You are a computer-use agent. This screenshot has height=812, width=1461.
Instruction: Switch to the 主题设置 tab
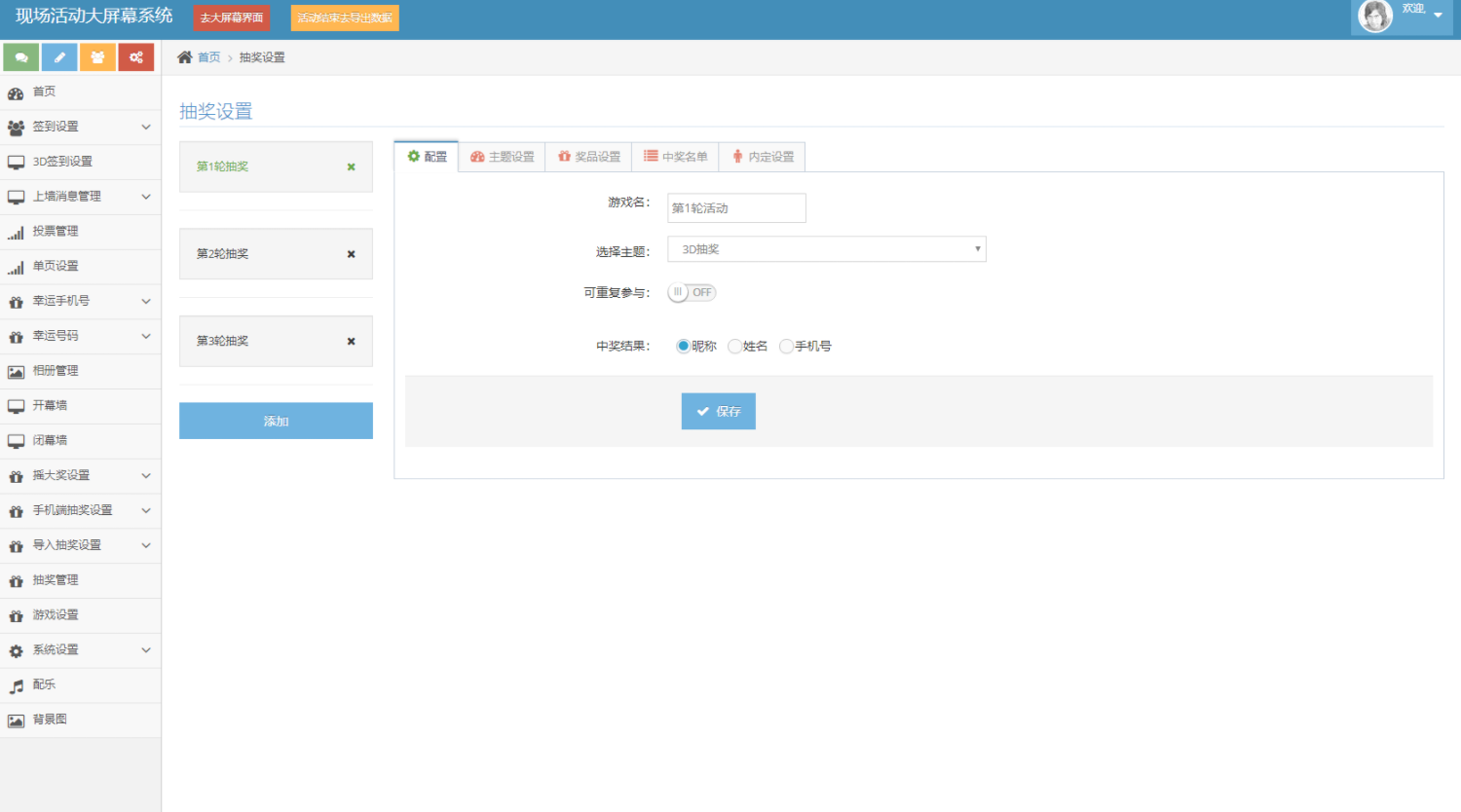point(502,157)
